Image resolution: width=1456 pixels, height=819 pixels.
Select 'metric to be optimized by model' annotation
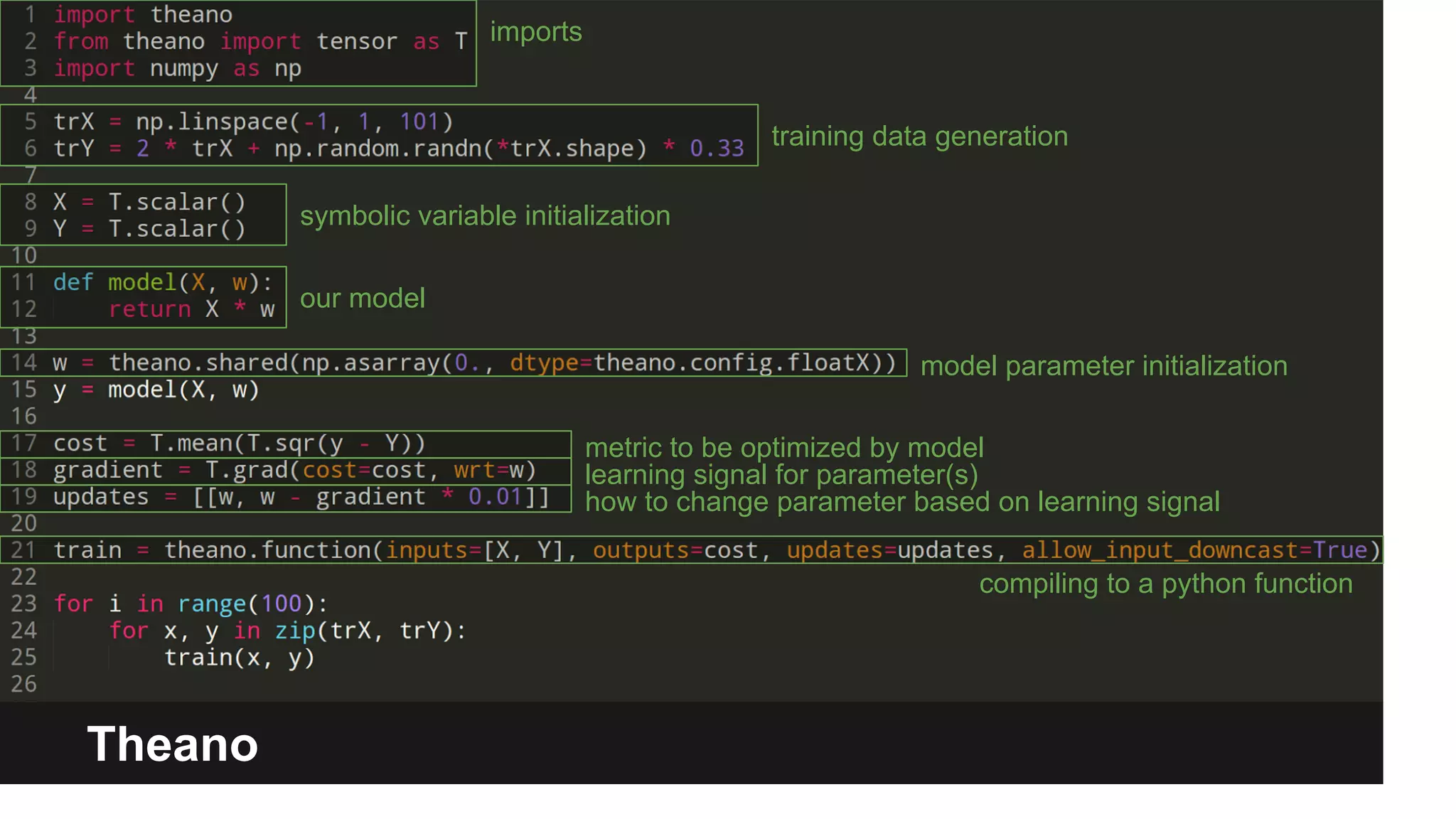(x=784, y=448)
